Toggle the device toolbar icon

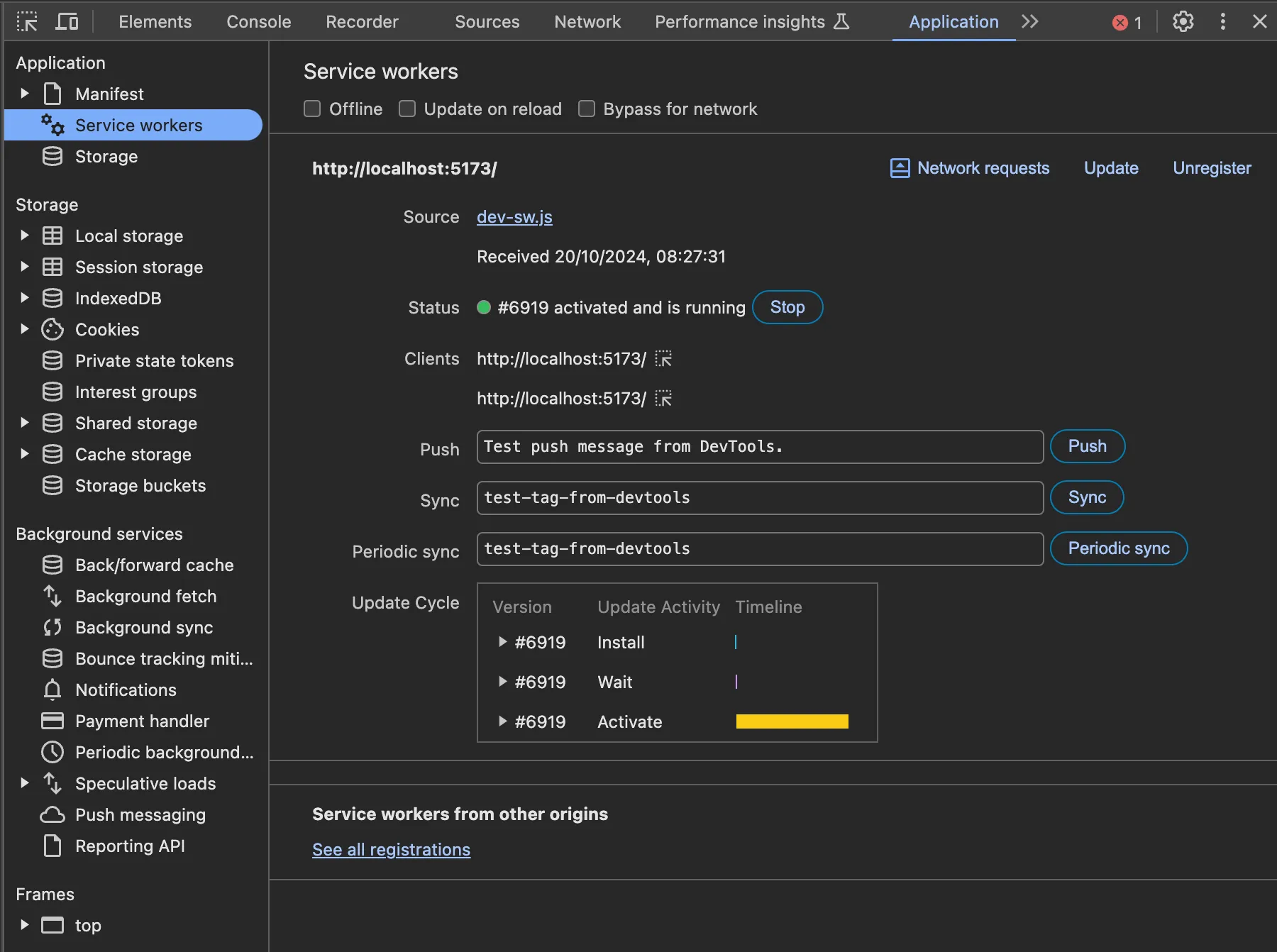67,22
